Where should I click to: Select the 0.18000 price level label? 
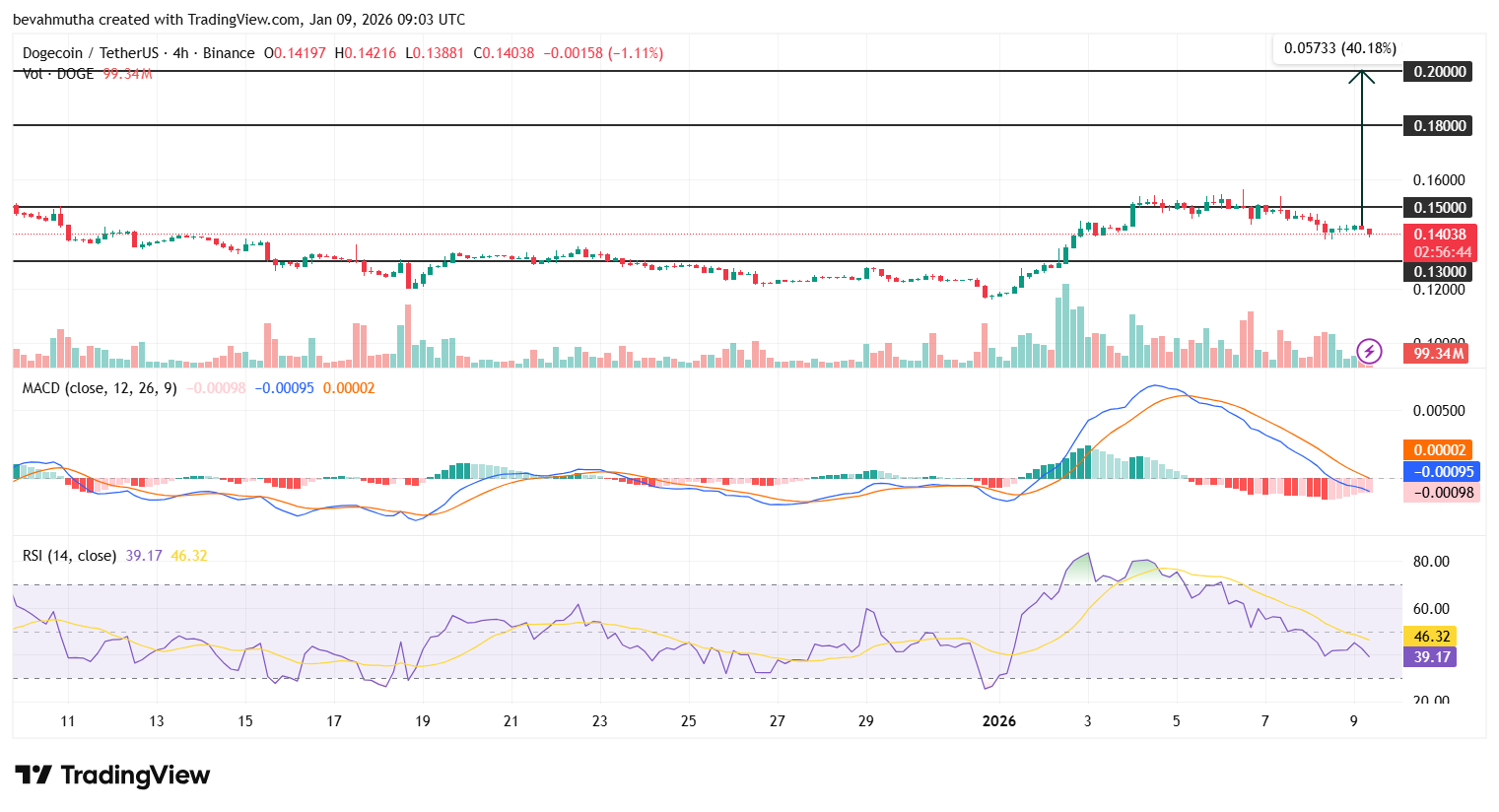coord(1437,126)
